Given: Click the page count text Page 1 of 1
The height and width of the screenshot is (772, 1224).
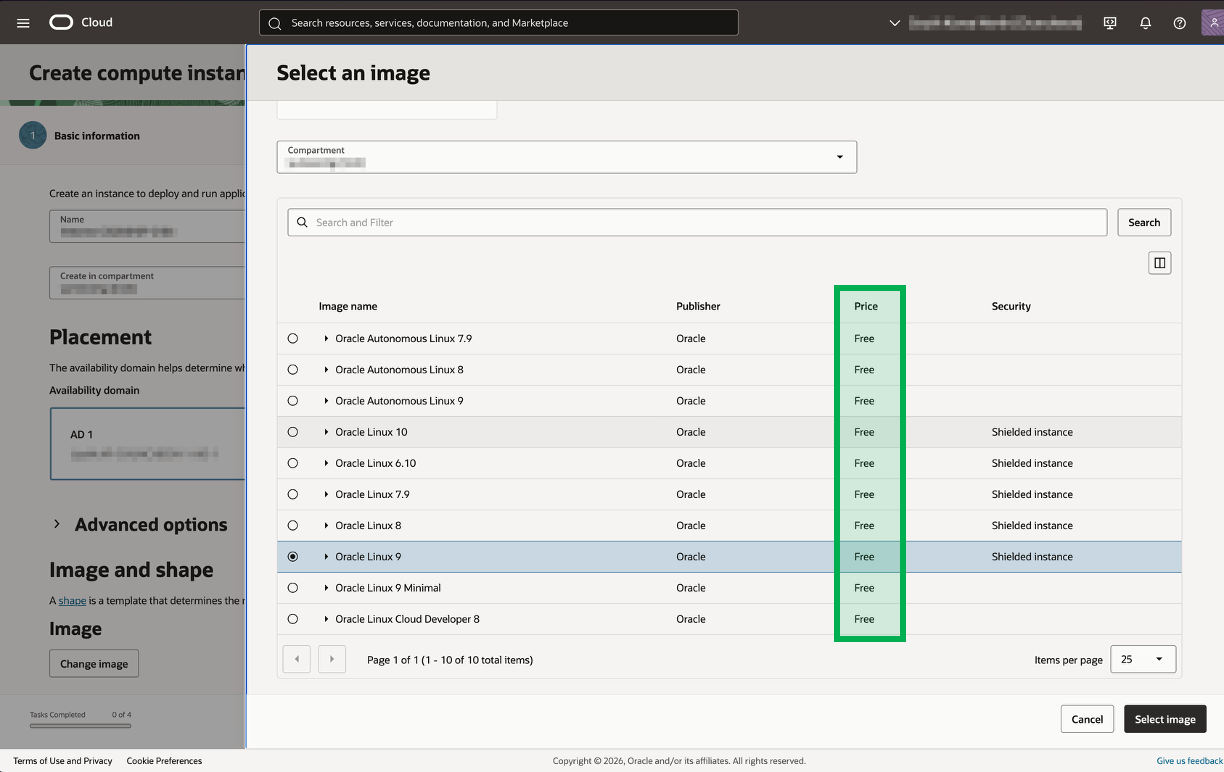Looking at the screenshot, I should point(450,660).
